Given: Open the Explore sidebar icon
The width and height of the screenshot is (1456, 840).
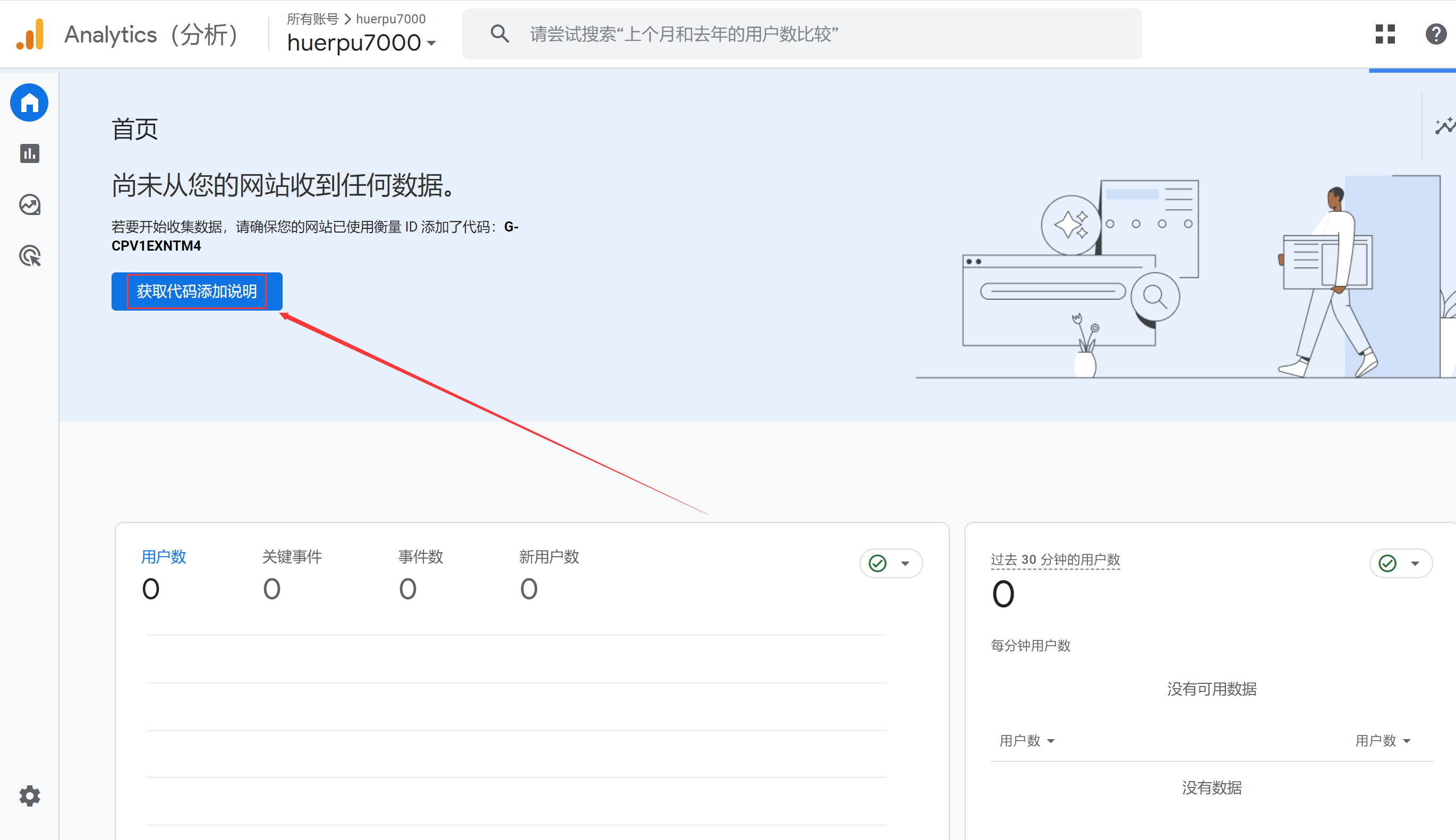Looking at the screenshot, I should 29,205.
